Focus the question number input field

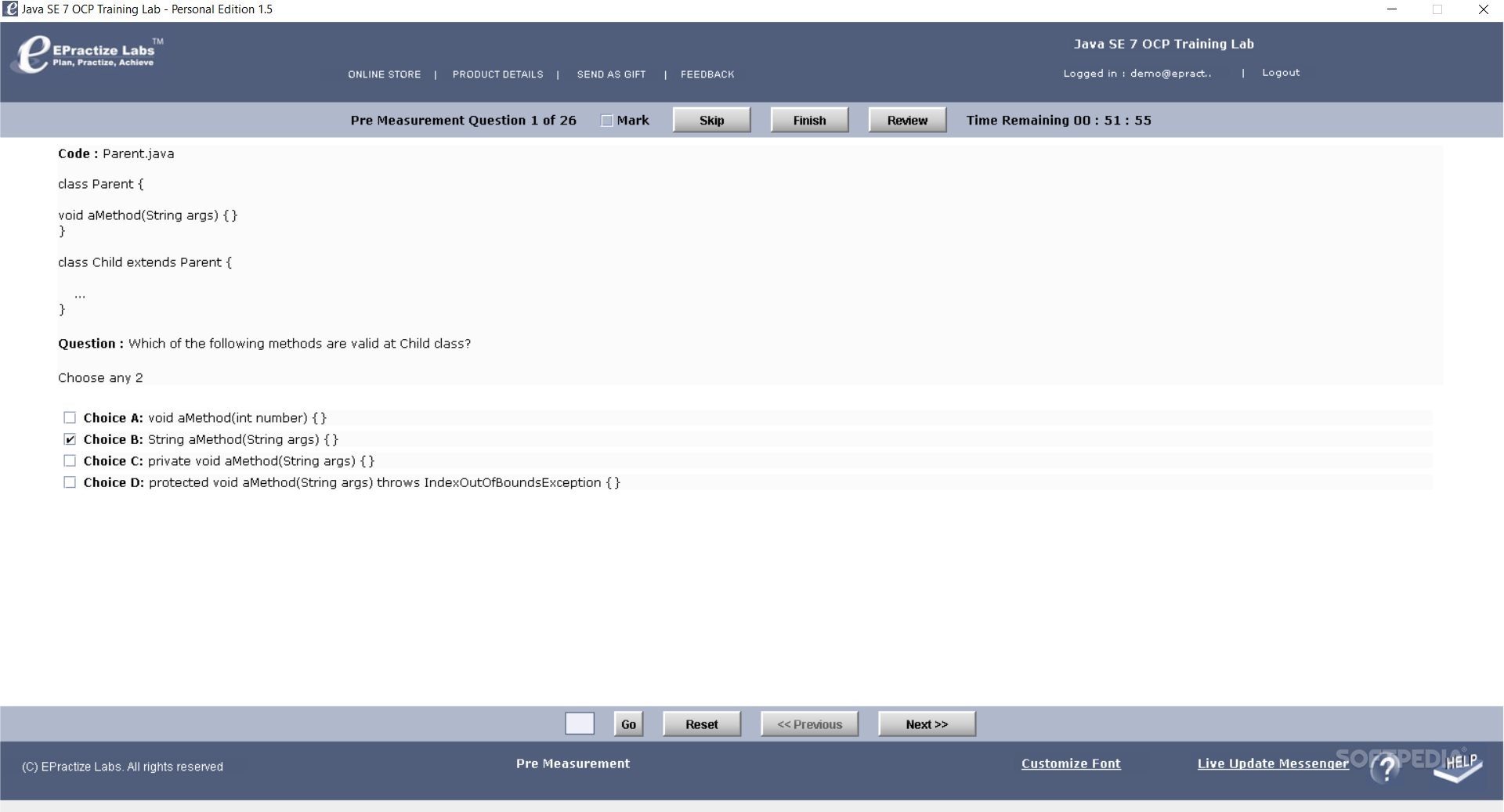click(x=580, y=724)
